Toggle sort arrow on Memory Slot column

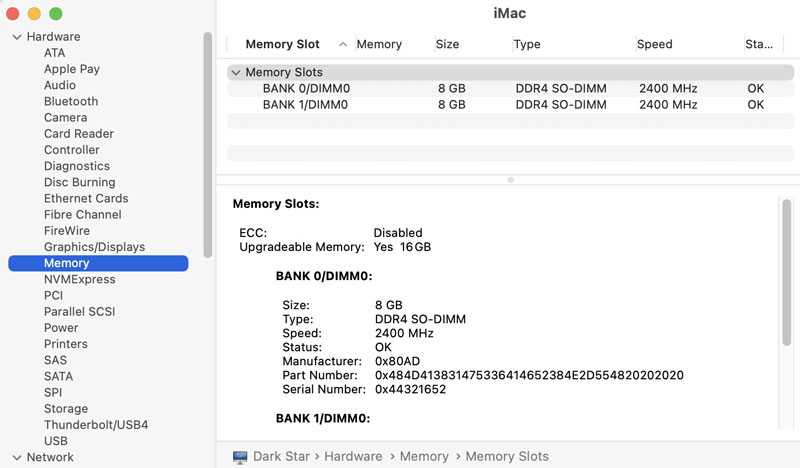343,44
